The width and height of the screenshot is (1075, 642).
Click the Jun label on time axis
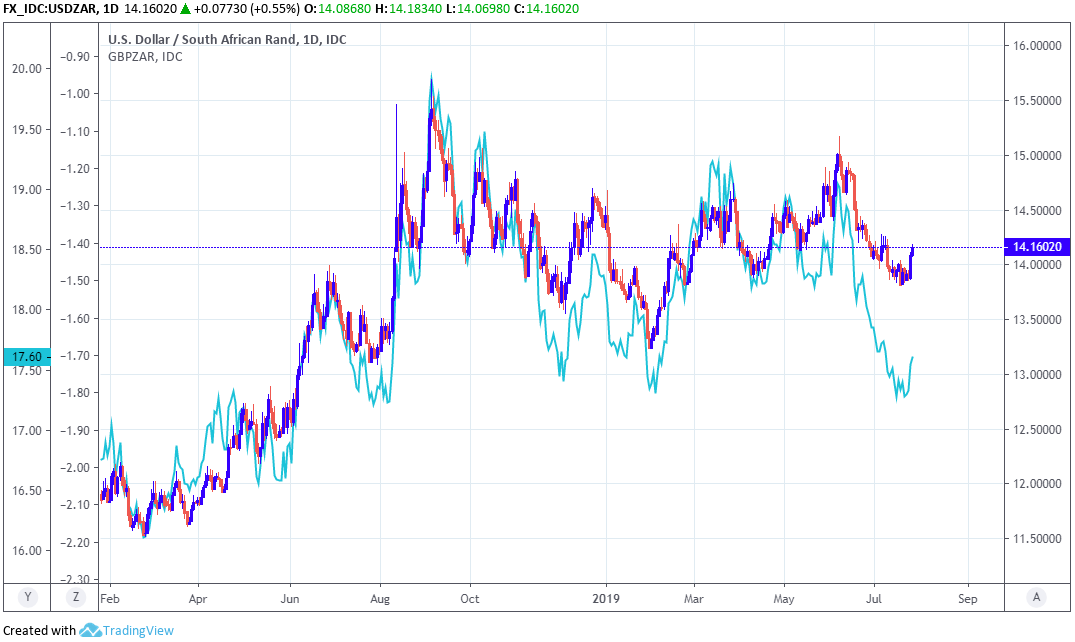point(290,599)
